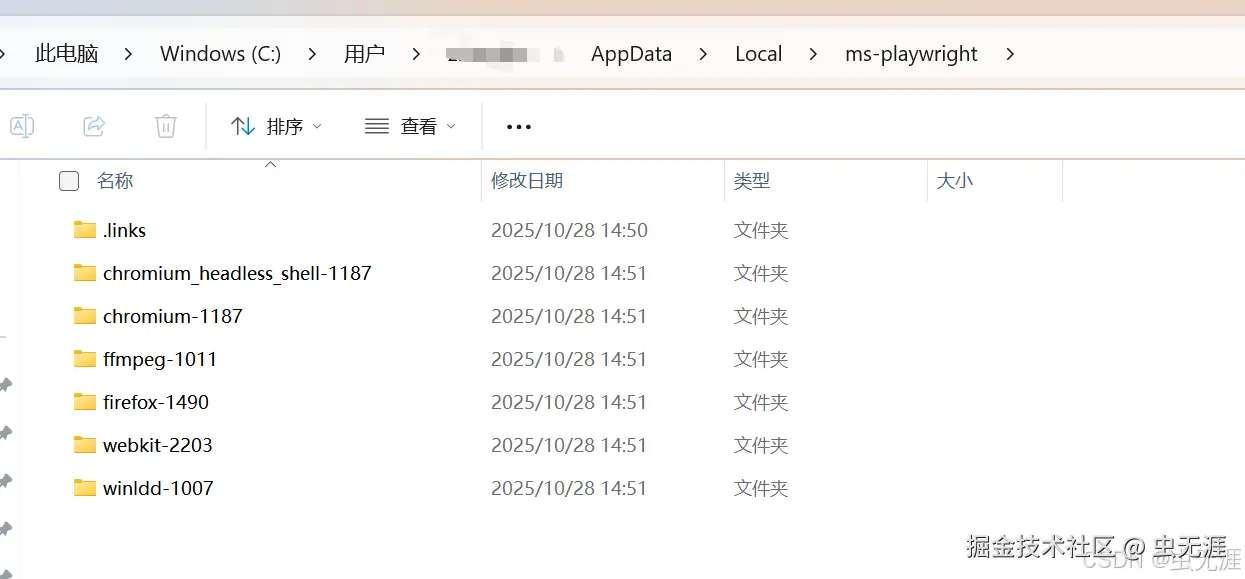This screenshot has height=579, width=1245.
Task: Click the Delete trash icon
Action: click(x=166, y=125)
